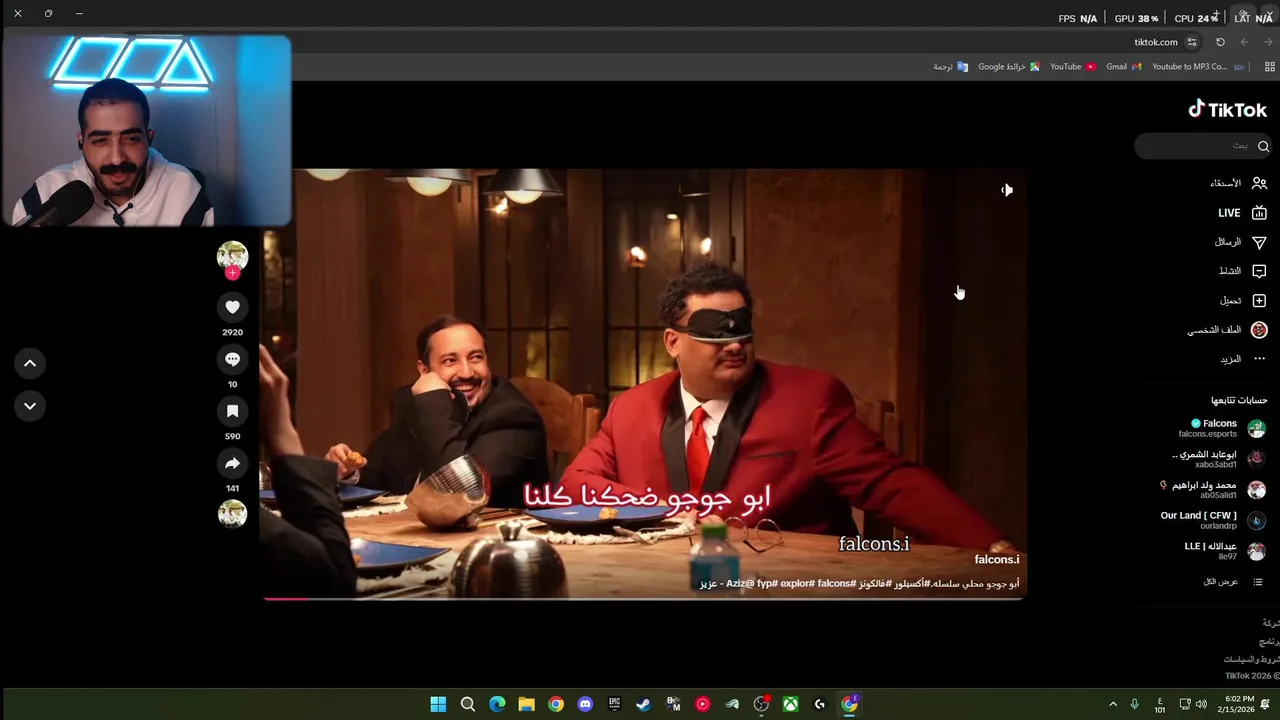The height and width of the screenshot is (720, 1280).
Task: Open File Explorer from the taskbar
Action: click(x=526, y=704)
